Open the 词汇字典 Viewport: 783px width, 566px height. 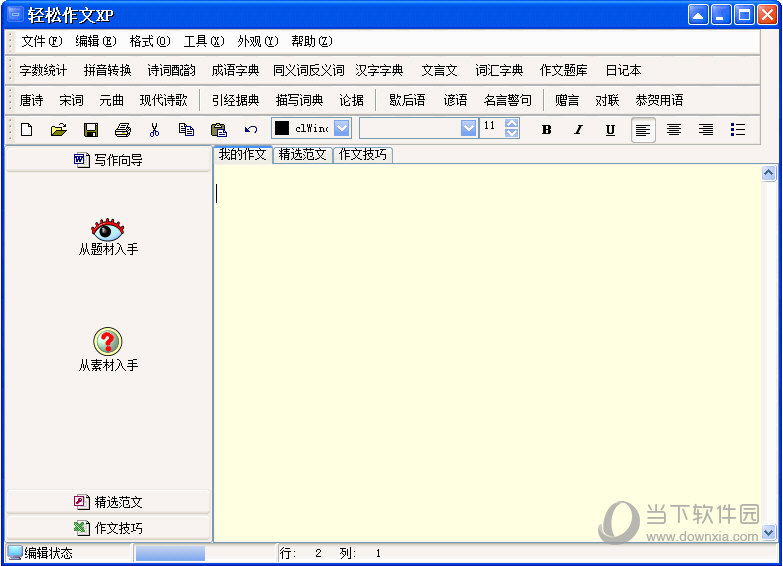(x=499, y=70)
